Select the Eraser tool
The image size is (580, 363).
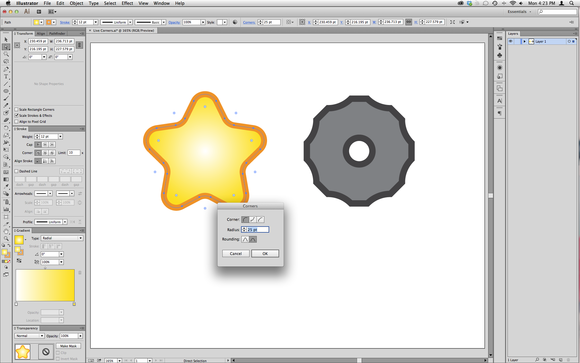[x=6, y=120]
